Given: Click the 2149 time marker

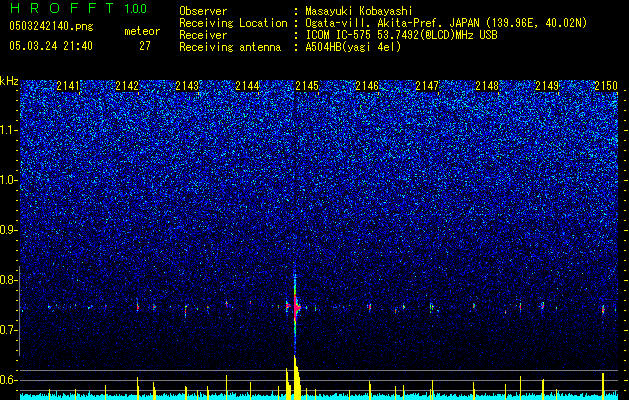Looking at the screenshot, I should [547, 85].
